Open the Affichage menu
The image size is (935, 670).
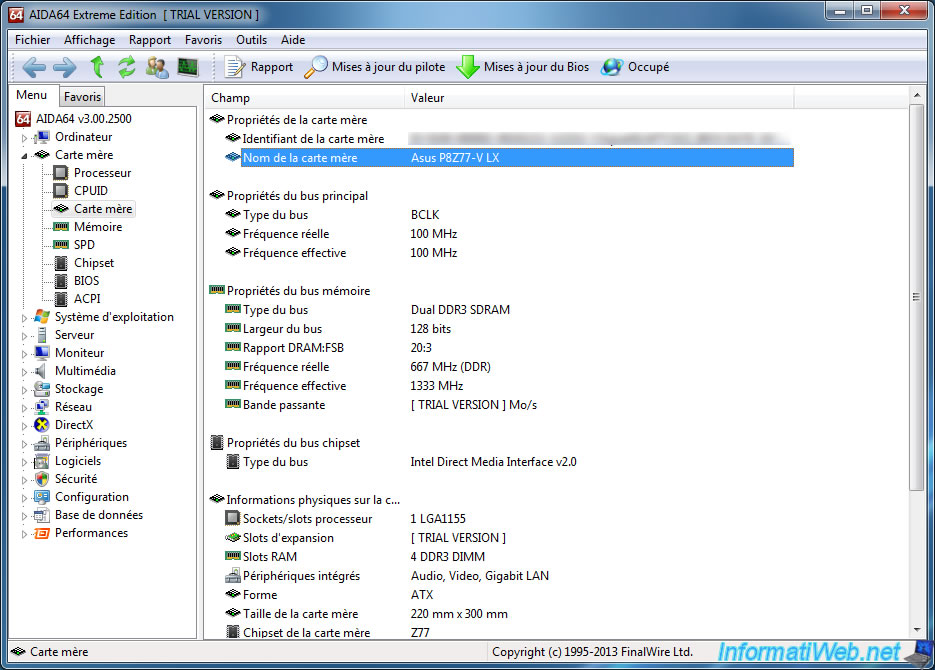click(89, 40)
